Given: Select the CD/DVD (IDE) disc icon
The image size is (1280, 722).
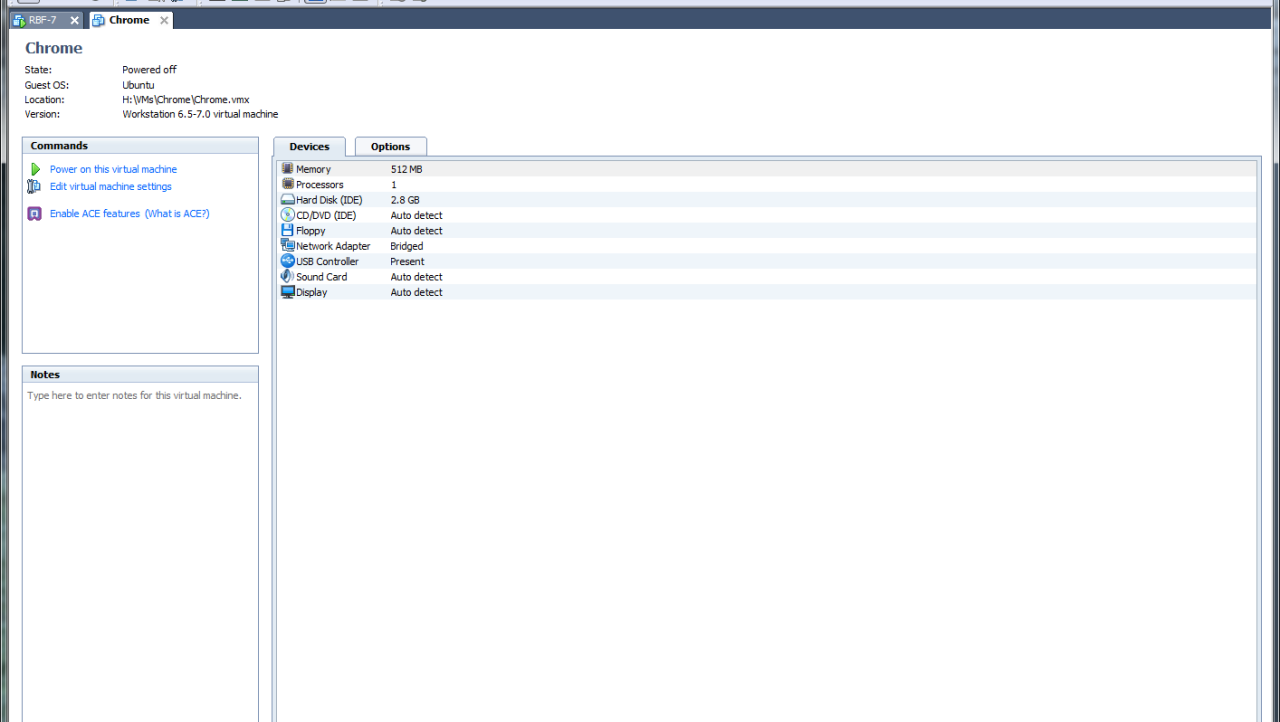Looking at the screenshot, I should point(288,215).
